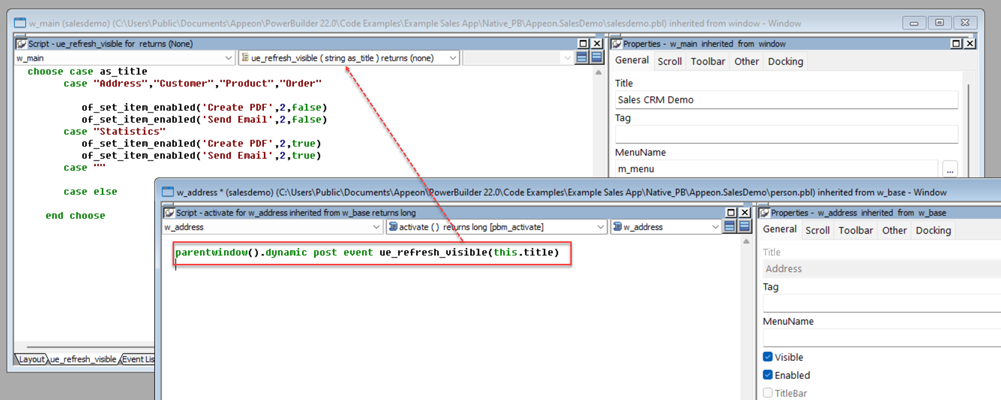Click the prototype view icon in w_main script pane
The width and height of the screenshot is (1001, 400).
[x=582, y=58]
